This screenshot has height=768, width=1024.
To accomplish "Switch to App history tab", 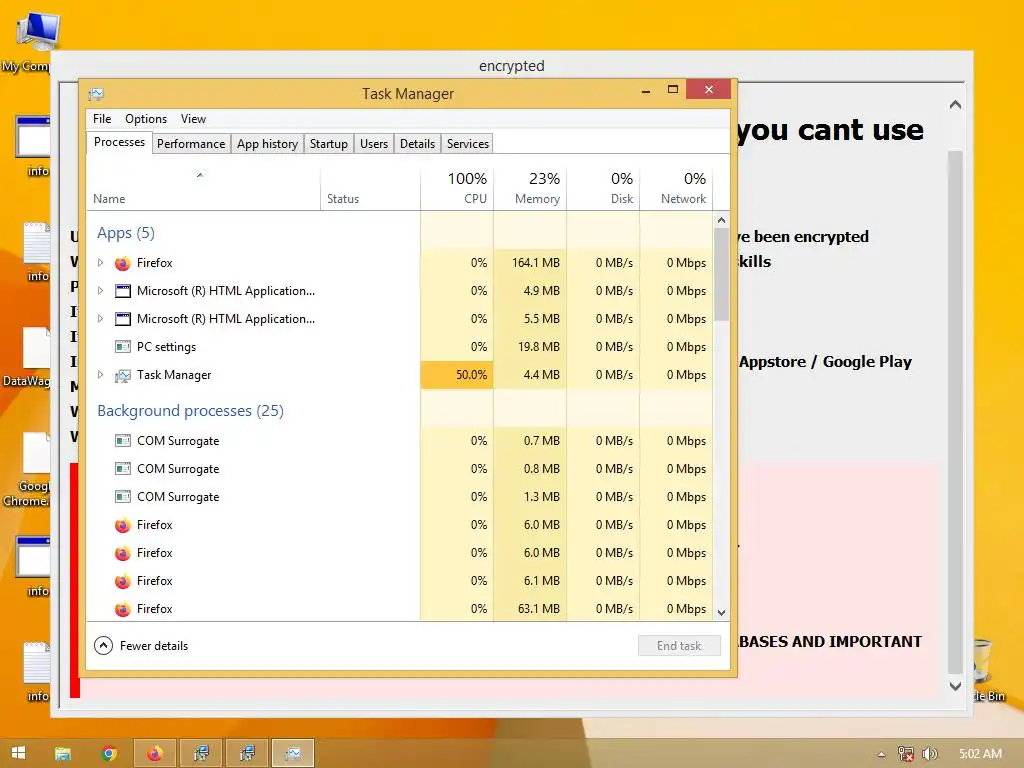I will tap(267, 144).
